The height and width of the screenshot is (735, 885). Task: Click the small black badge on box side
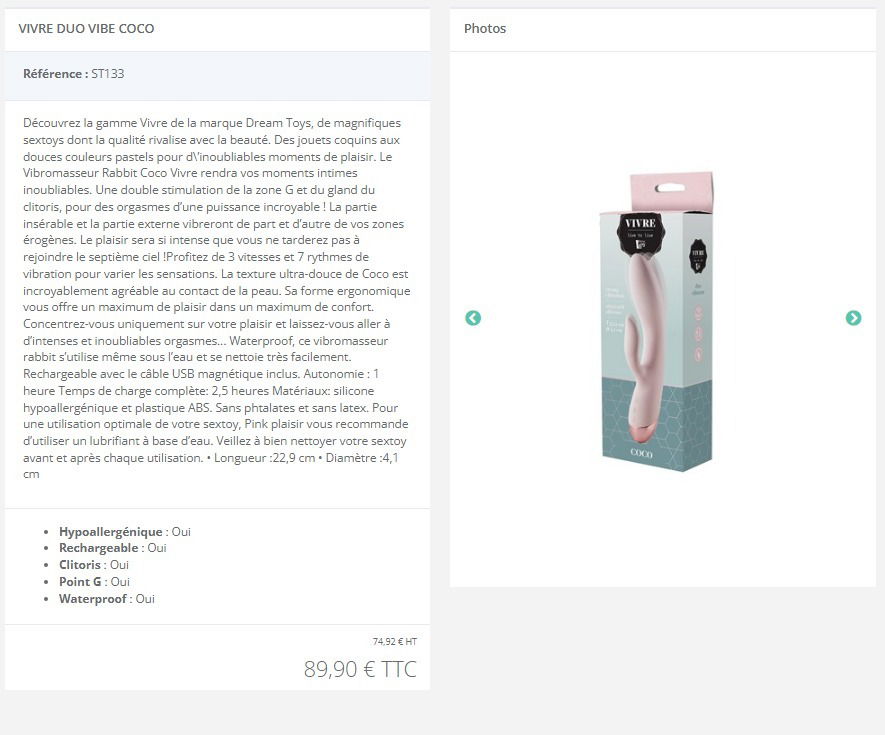[x=699, y=256]
